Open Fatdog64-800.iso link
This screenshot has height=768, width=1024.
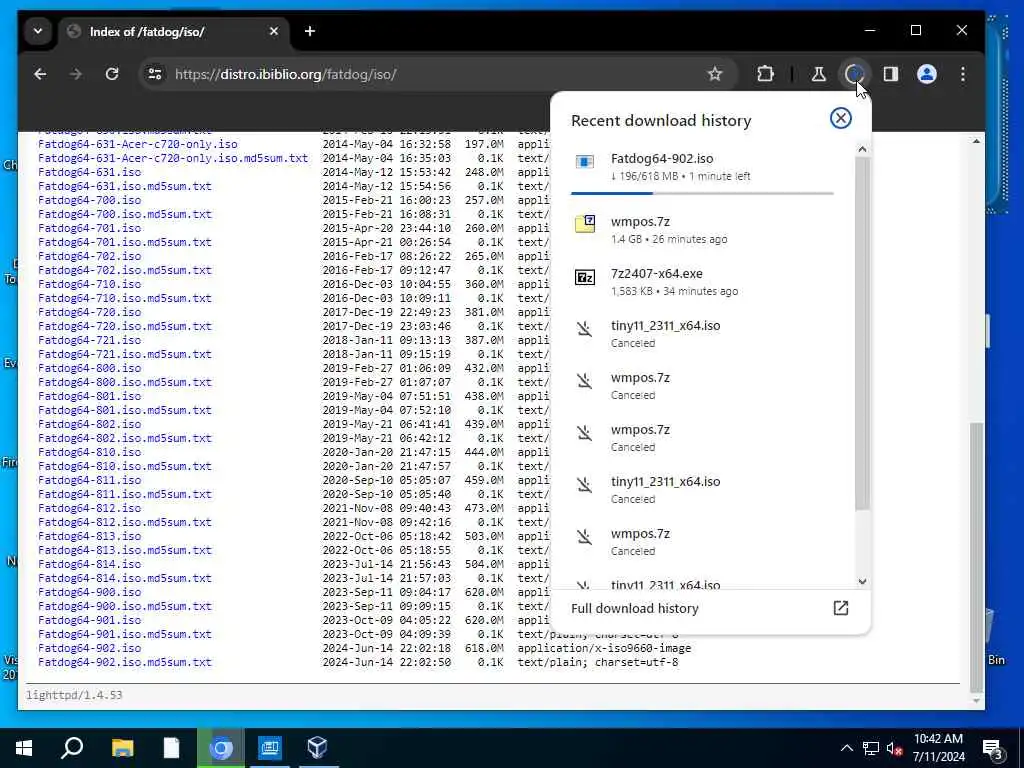click(x=89, y=368)
